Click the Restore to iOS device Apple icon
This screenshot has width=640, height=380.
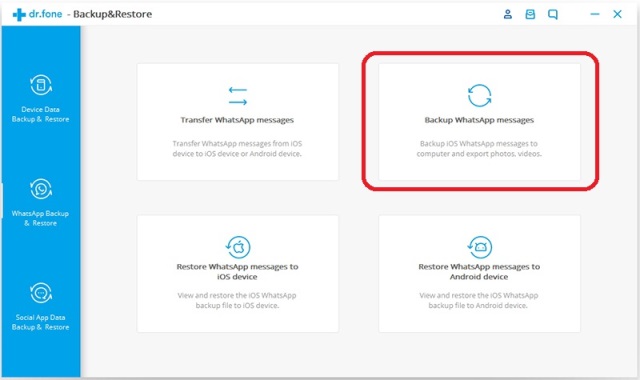coord(238,247)
